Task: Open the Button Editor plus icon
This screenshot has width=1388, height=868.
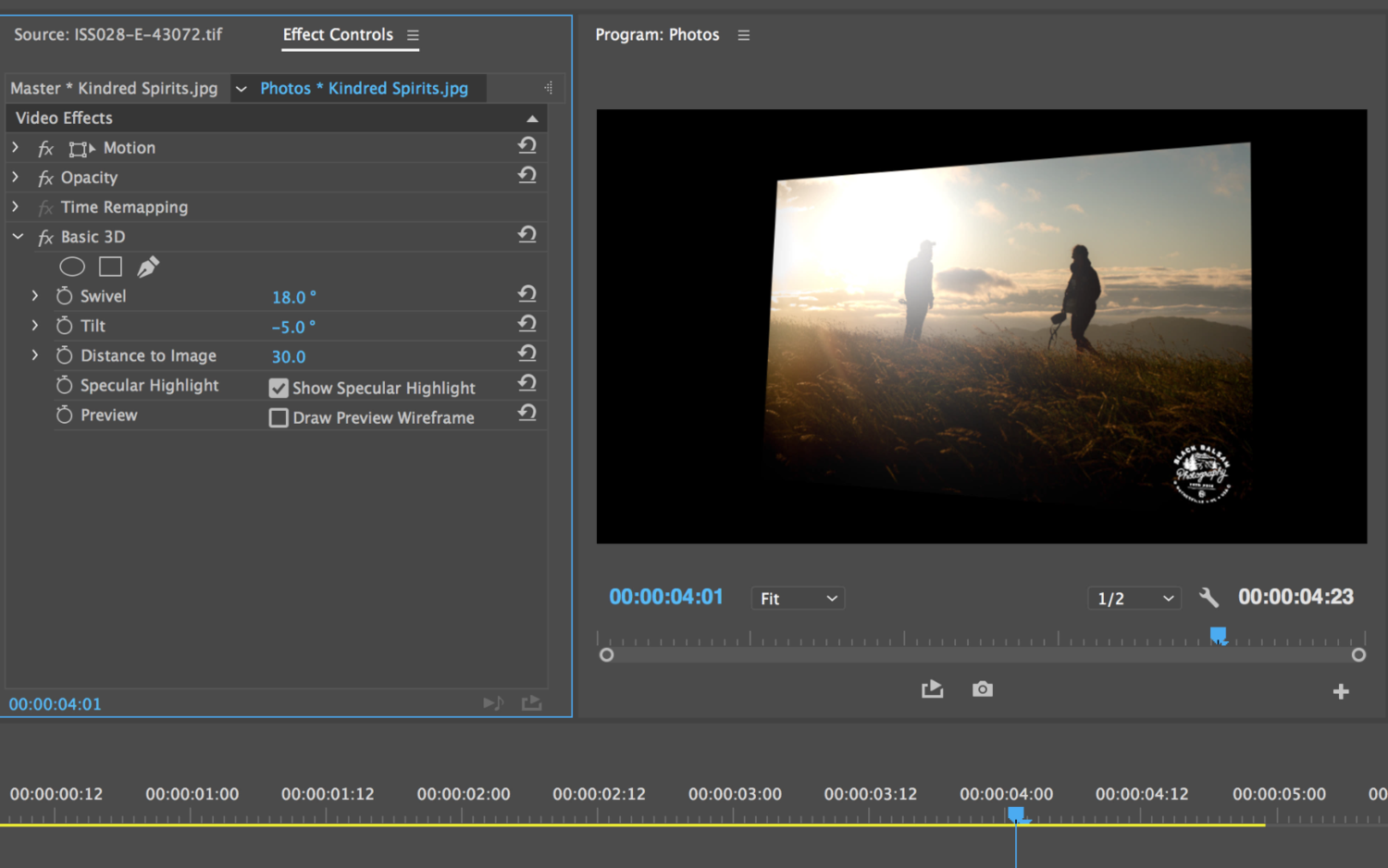Action: coord(1340,691)
